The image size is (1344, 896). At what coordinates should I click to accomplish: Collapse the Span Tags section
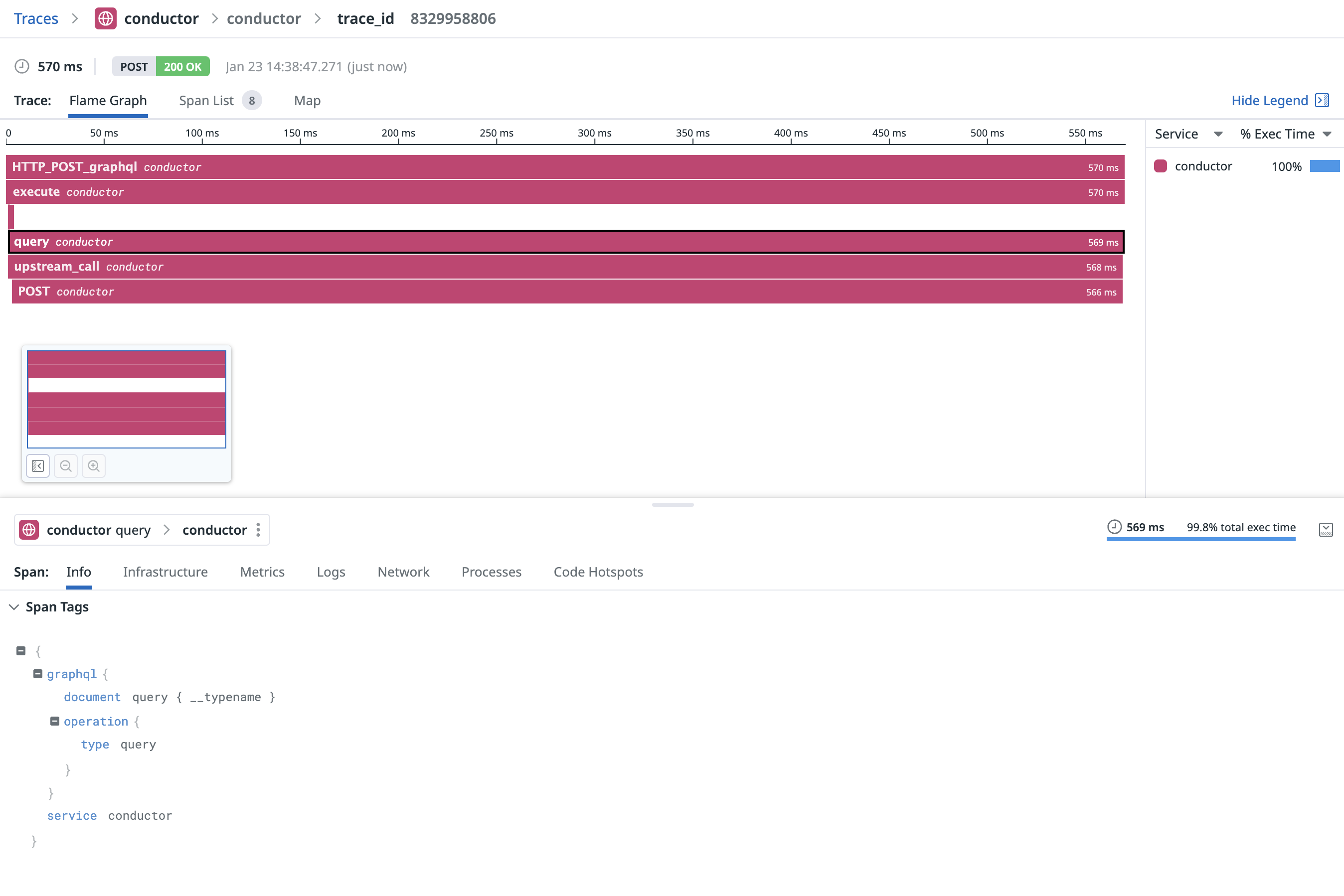point(14,607)
